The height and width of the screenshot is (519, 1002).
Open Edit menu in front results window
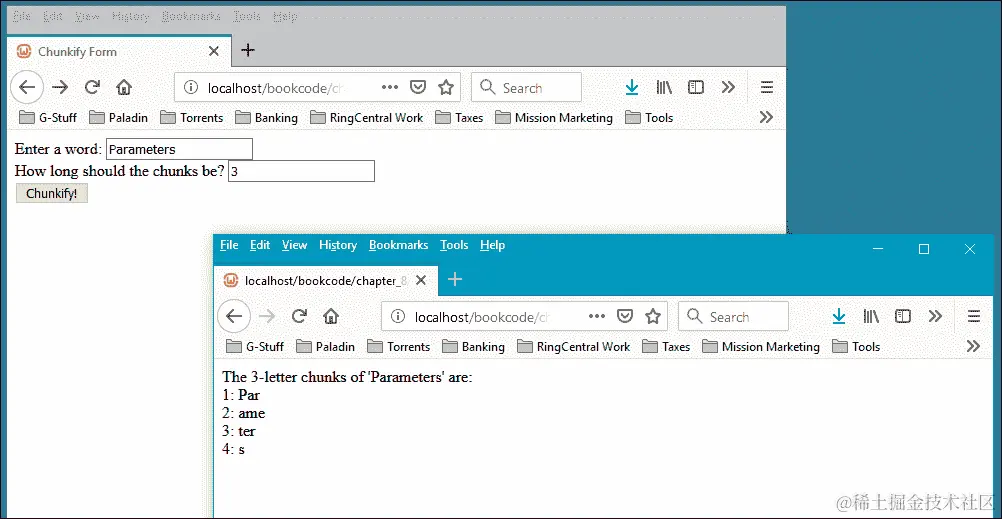pyautogui.click(x=260, y=245)
